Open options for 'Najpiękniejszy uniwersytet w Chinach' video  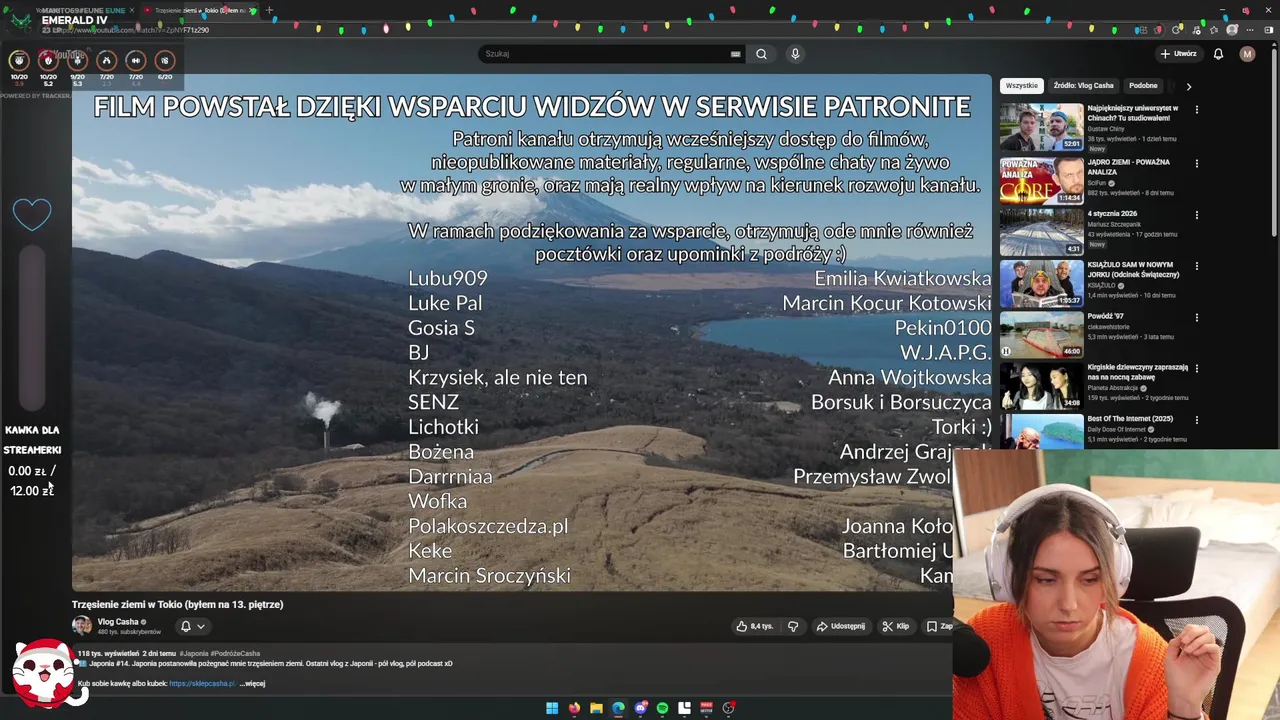1196,109
